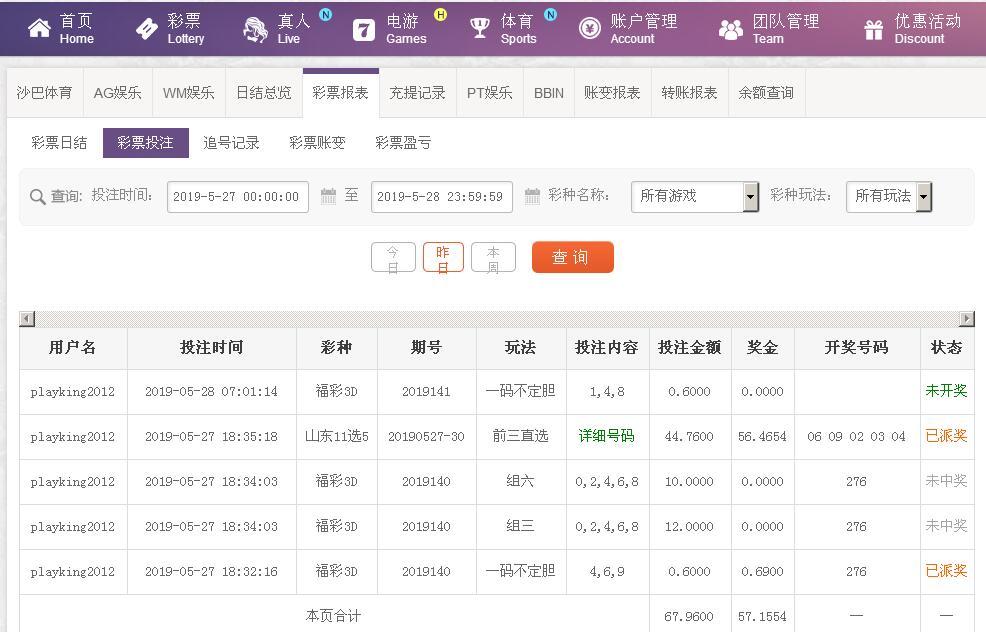Click the Team people icon
The height and width of the screenshot is (632, 986).
coord(731,30)
